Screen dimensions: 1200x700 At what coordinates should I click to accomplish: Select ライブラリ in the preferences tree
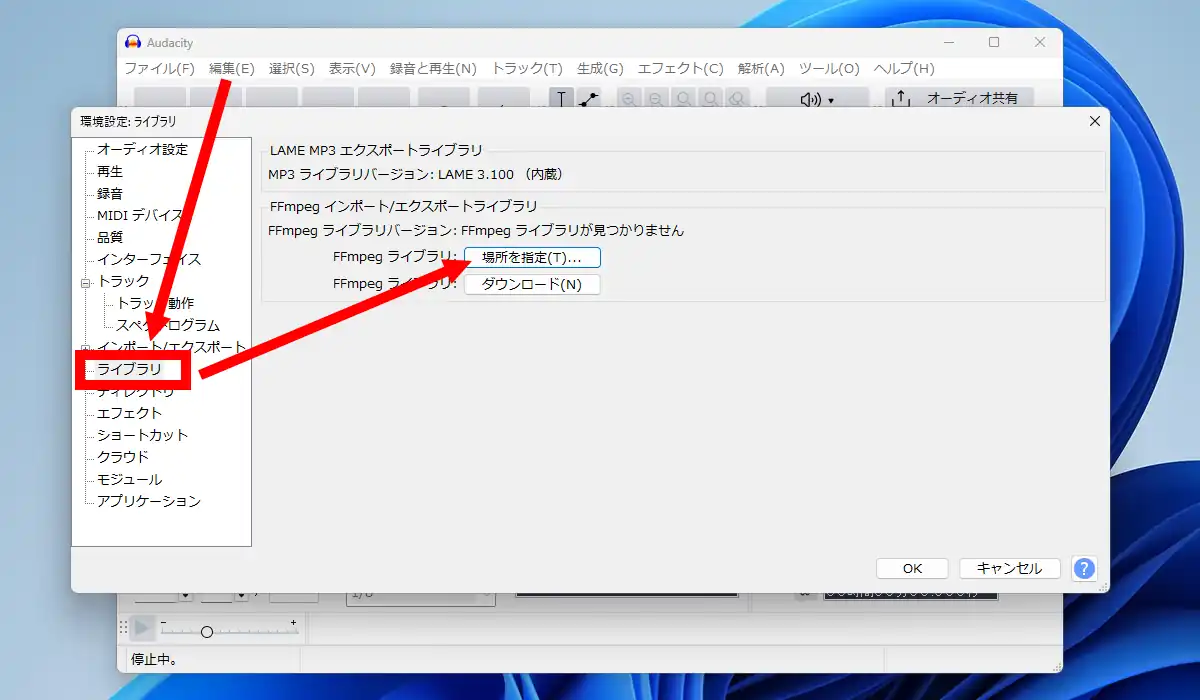pos(129,369)
